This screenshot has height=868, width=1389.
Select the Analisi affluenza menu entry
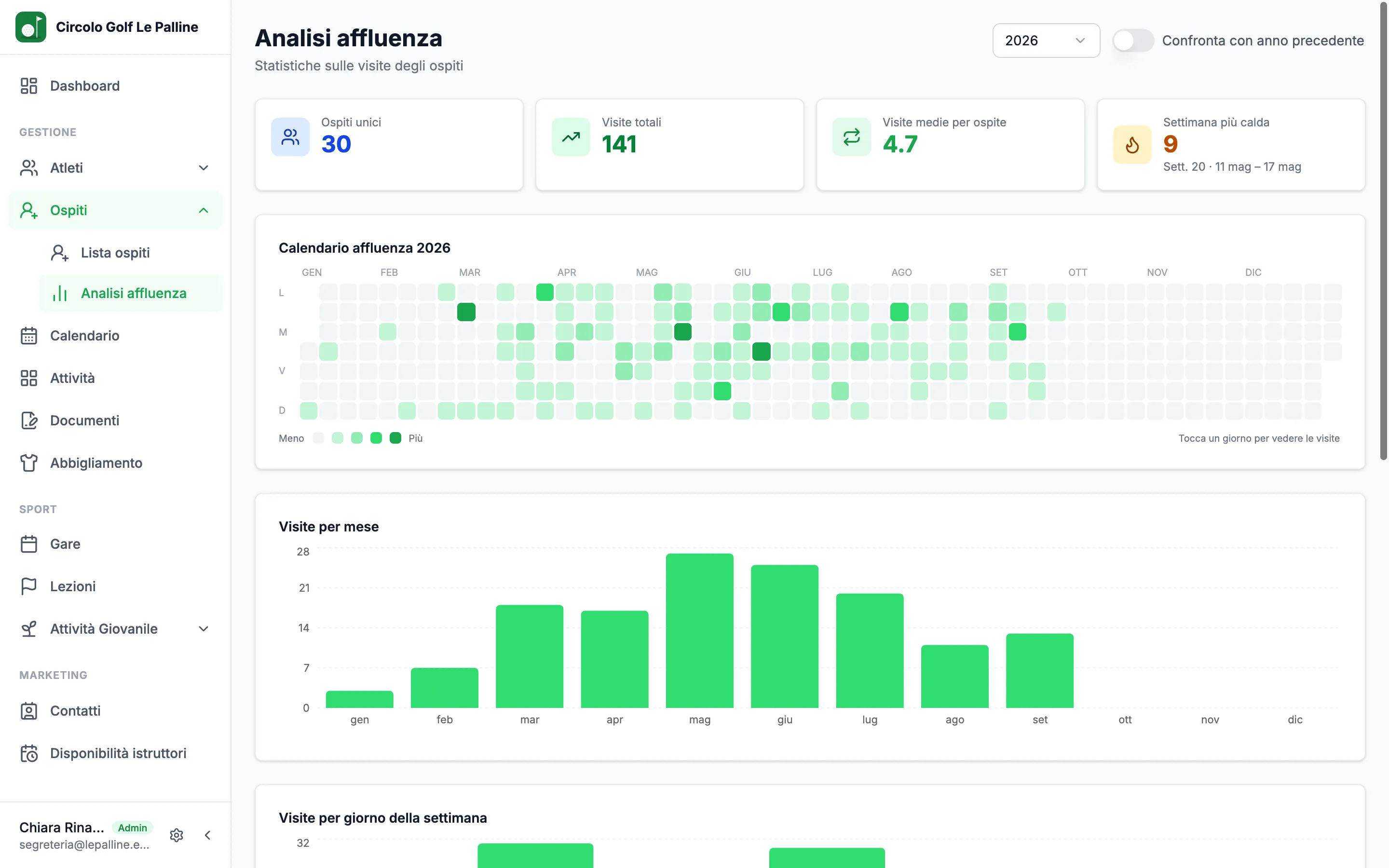(x=131, y=293)
